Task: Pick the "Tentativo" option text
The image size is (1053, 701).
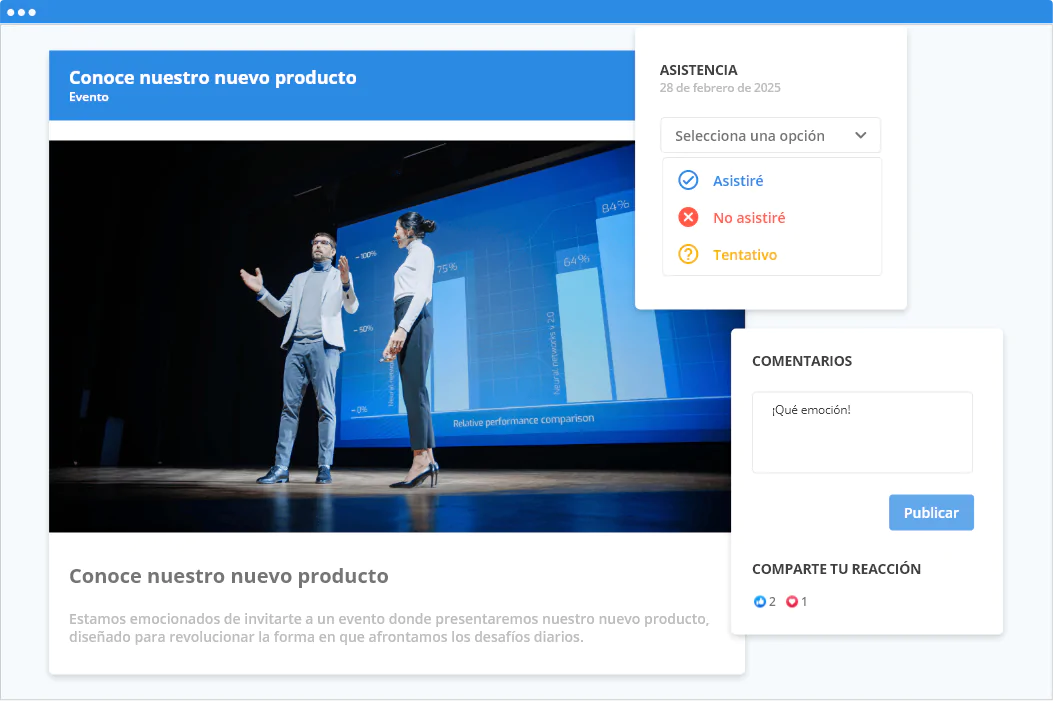Action: click(745, 255)
